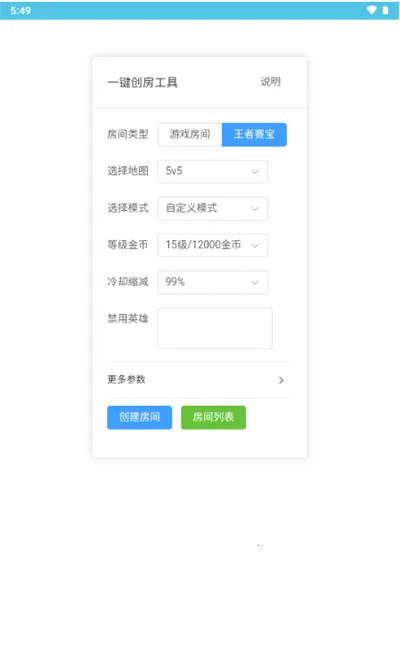The image size is (400, 645).
Task: Click the right arrow beside 更多参数
Action: pos(281,380)
